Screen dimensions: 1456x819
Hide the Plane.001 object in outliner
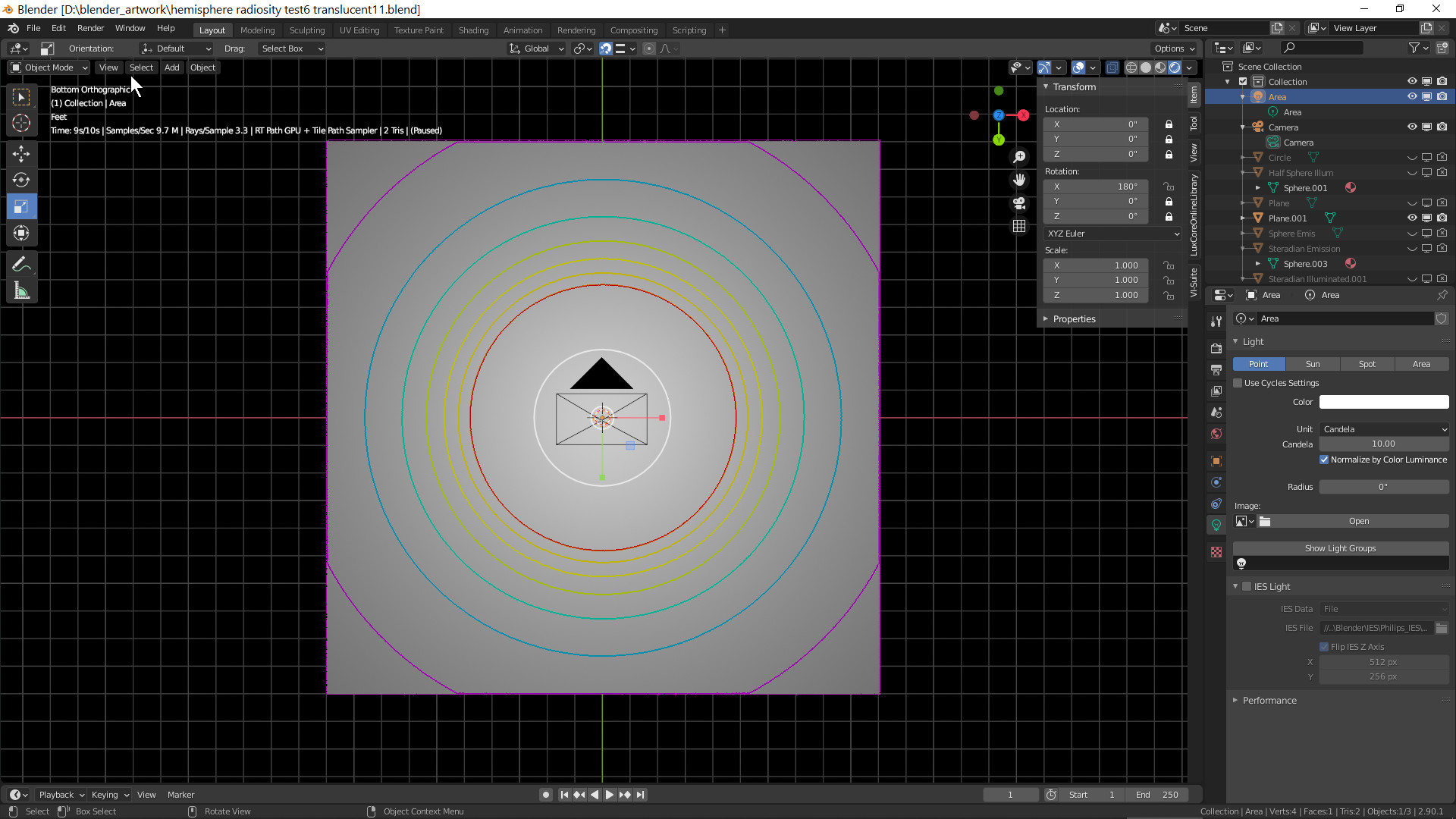[1412, 218]
